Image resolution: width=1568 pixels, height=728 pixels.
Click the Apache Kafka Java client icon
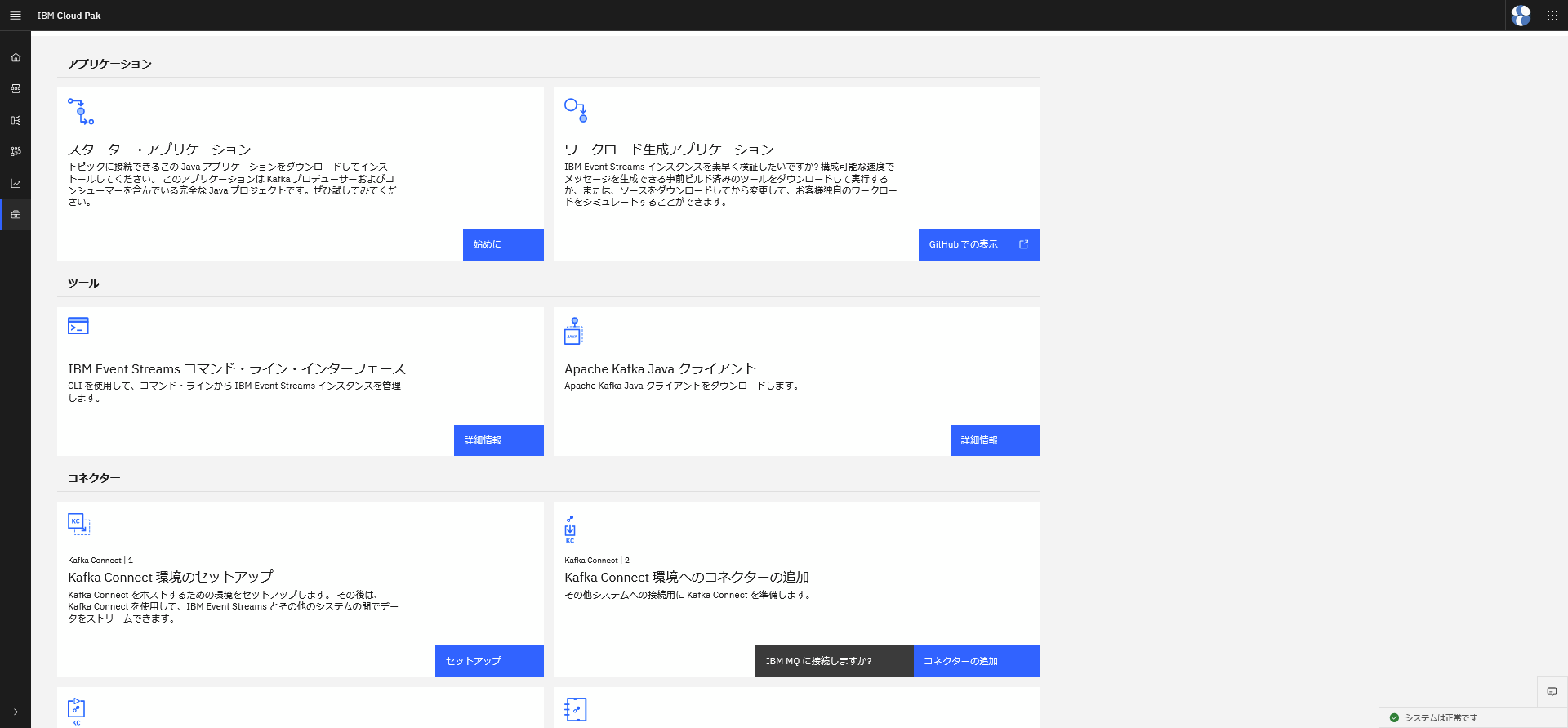[573, 331]
